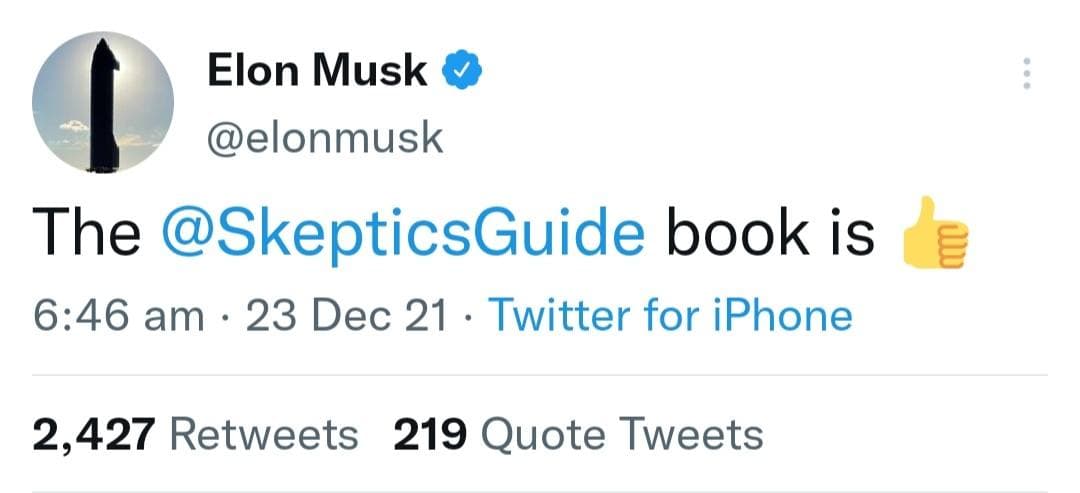Open Elon Musk's profile picture
Screen dimensions: 1080x493
(x=103, y=104)
